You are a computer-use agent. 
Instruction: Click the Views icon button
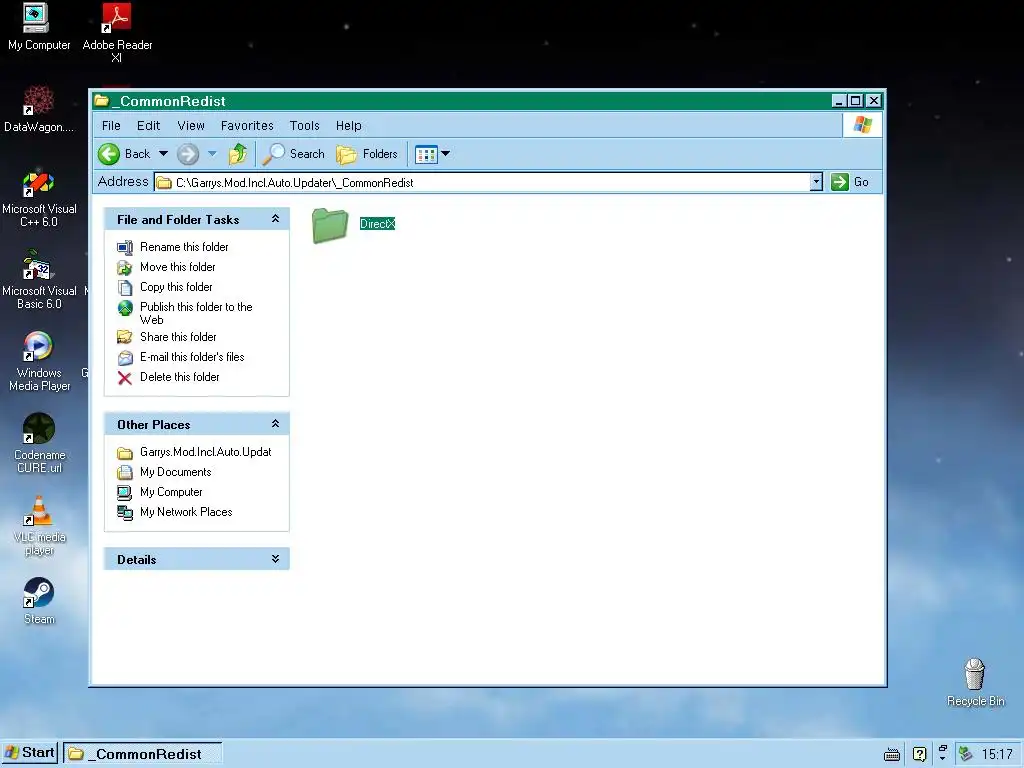pyautogui.click(x=426, y=154)
